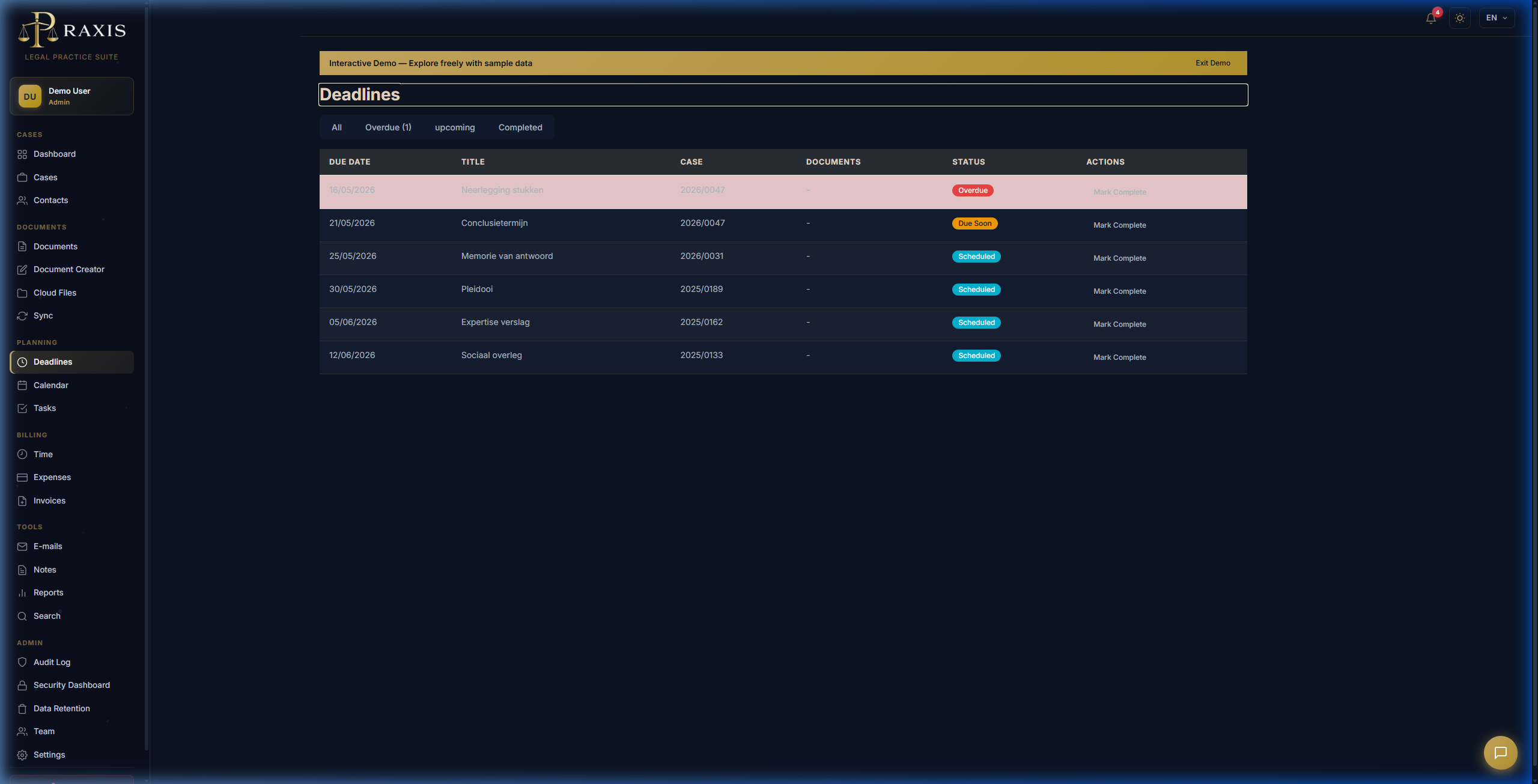Click case number 2025/0189
The image size is (1538, 784).
[x=702, y=289]
